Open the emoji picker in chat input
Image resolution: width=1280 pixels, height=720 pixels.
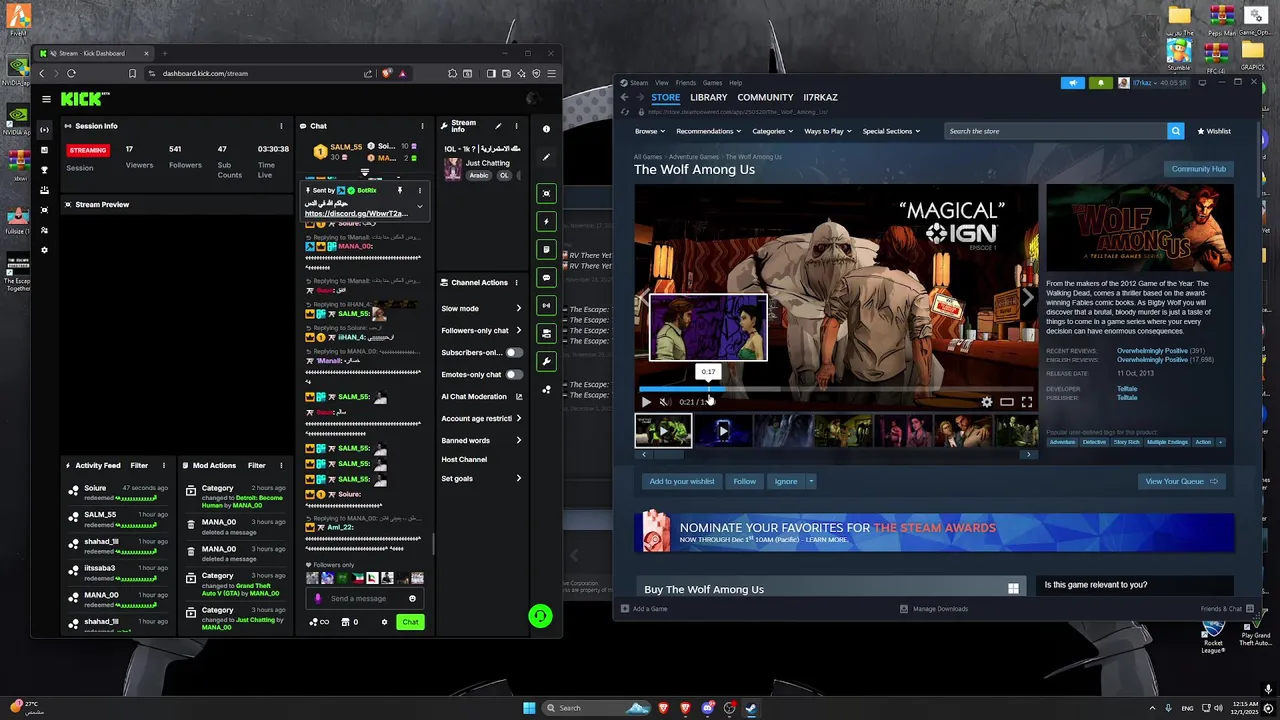412,599
